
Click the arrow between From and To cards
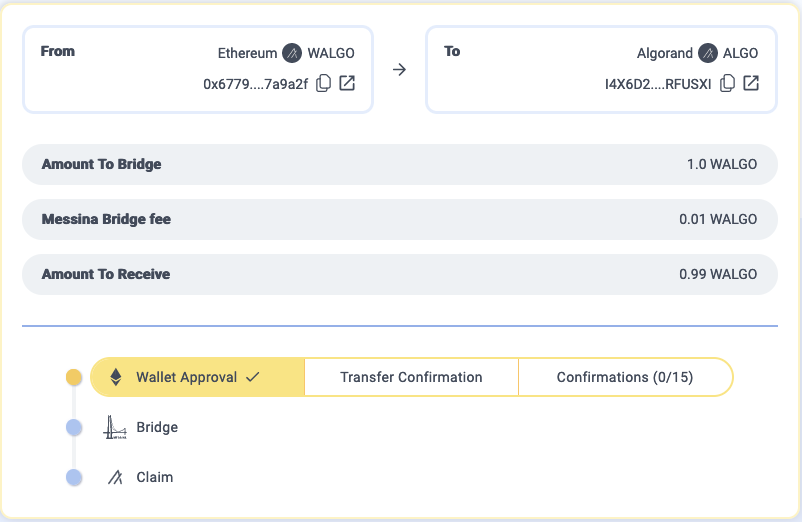click(x=399, y=70)
